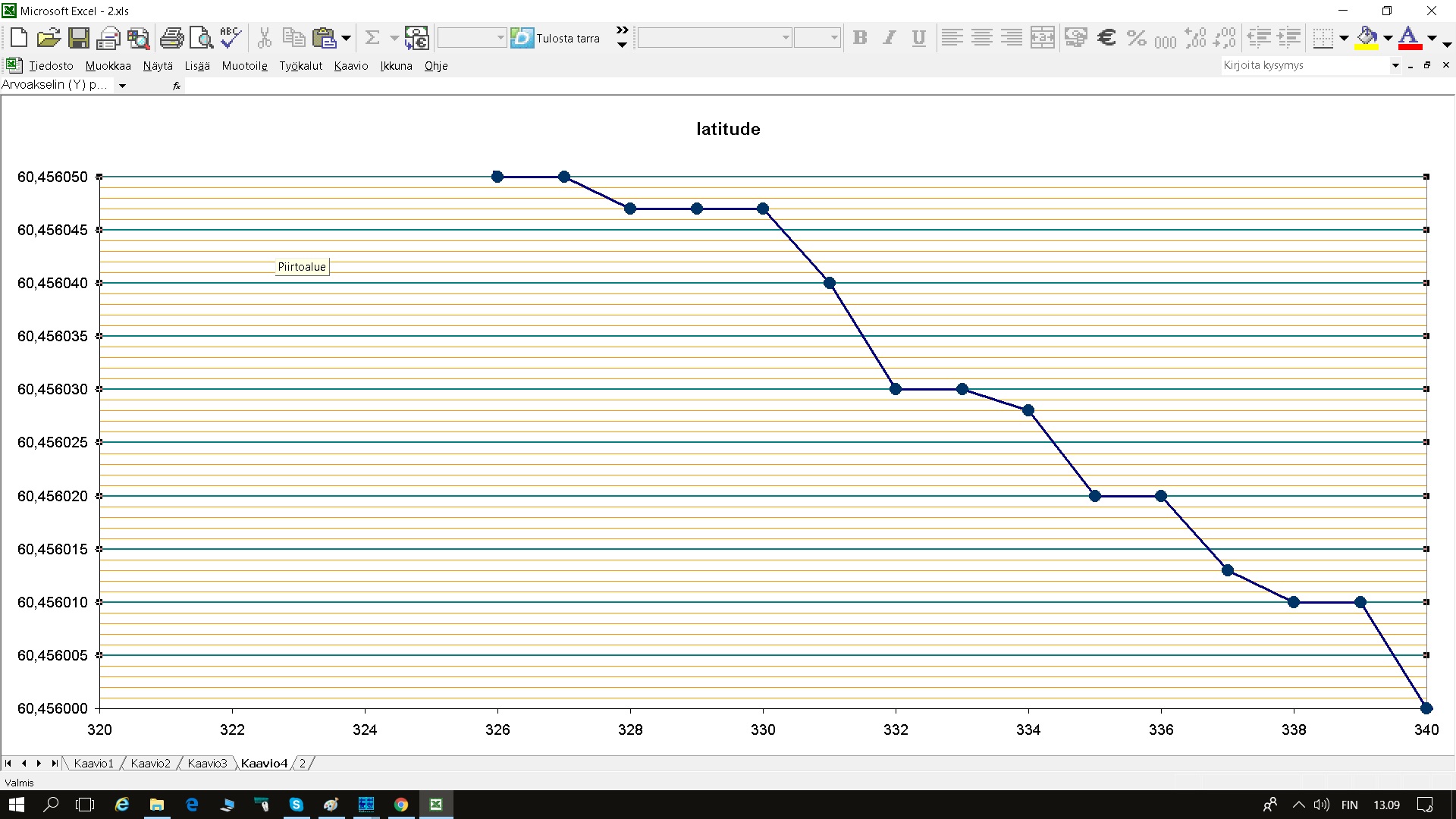This screenshot has height=819, width=1456.
Task: Click the yellow Fill Color bucket
Action: pos(1367,37)
